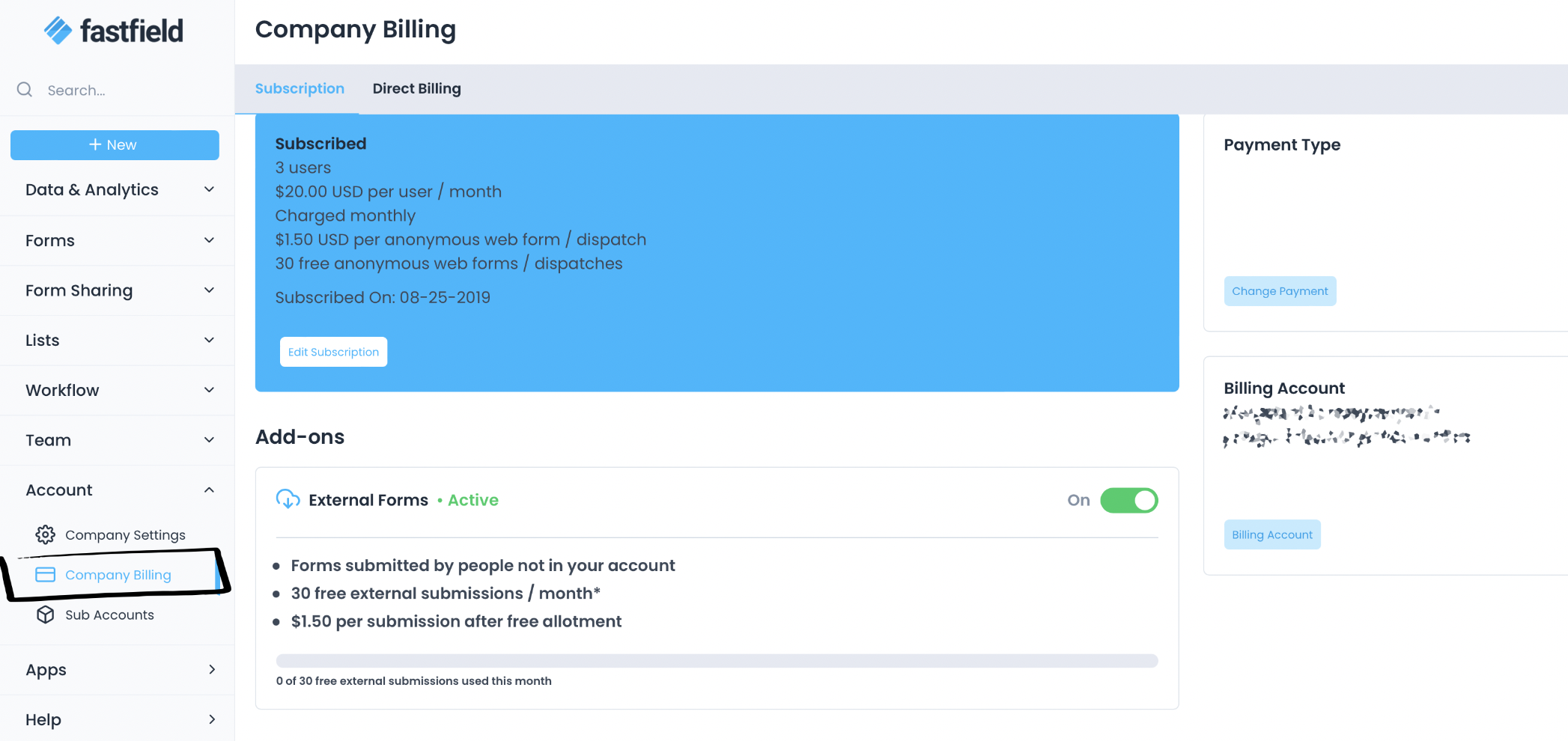Click the search magnifier icon

point(25,90)
